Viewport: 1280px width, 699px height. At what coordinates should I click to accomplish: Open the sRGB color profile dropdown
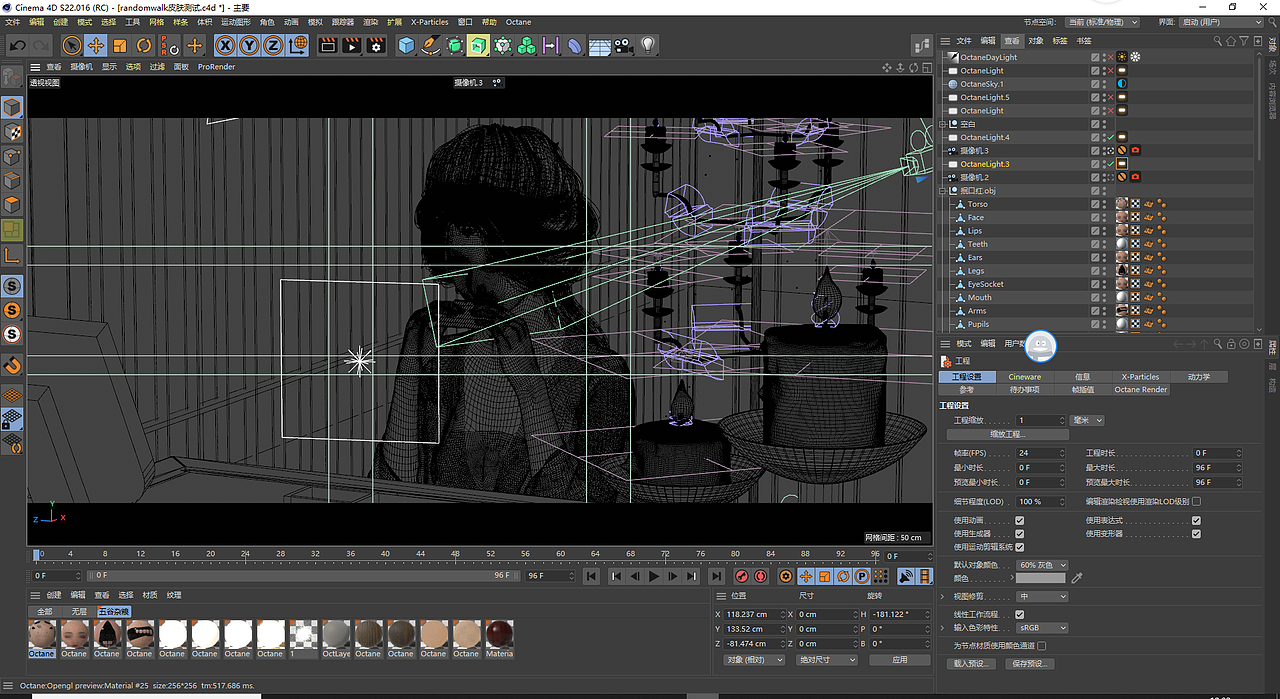pyautogui.click(x=1041, y=628)
